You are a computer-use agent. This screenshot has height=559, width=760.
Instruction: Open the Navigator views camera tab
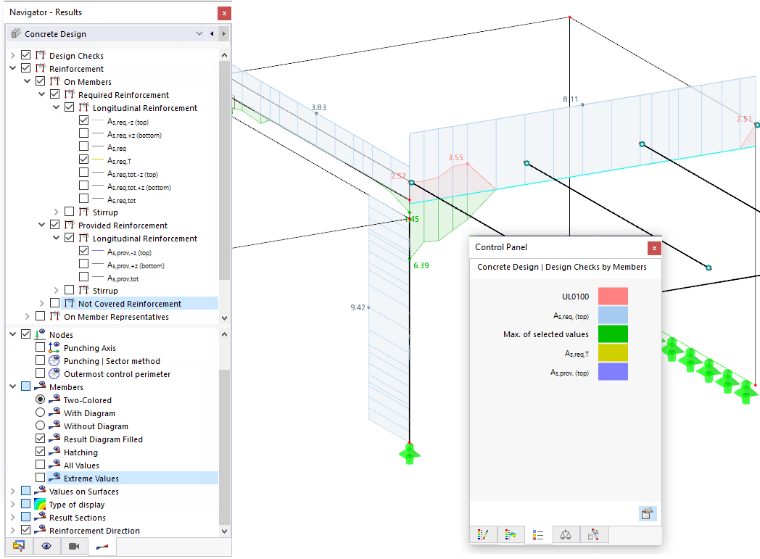pos(74,546)
